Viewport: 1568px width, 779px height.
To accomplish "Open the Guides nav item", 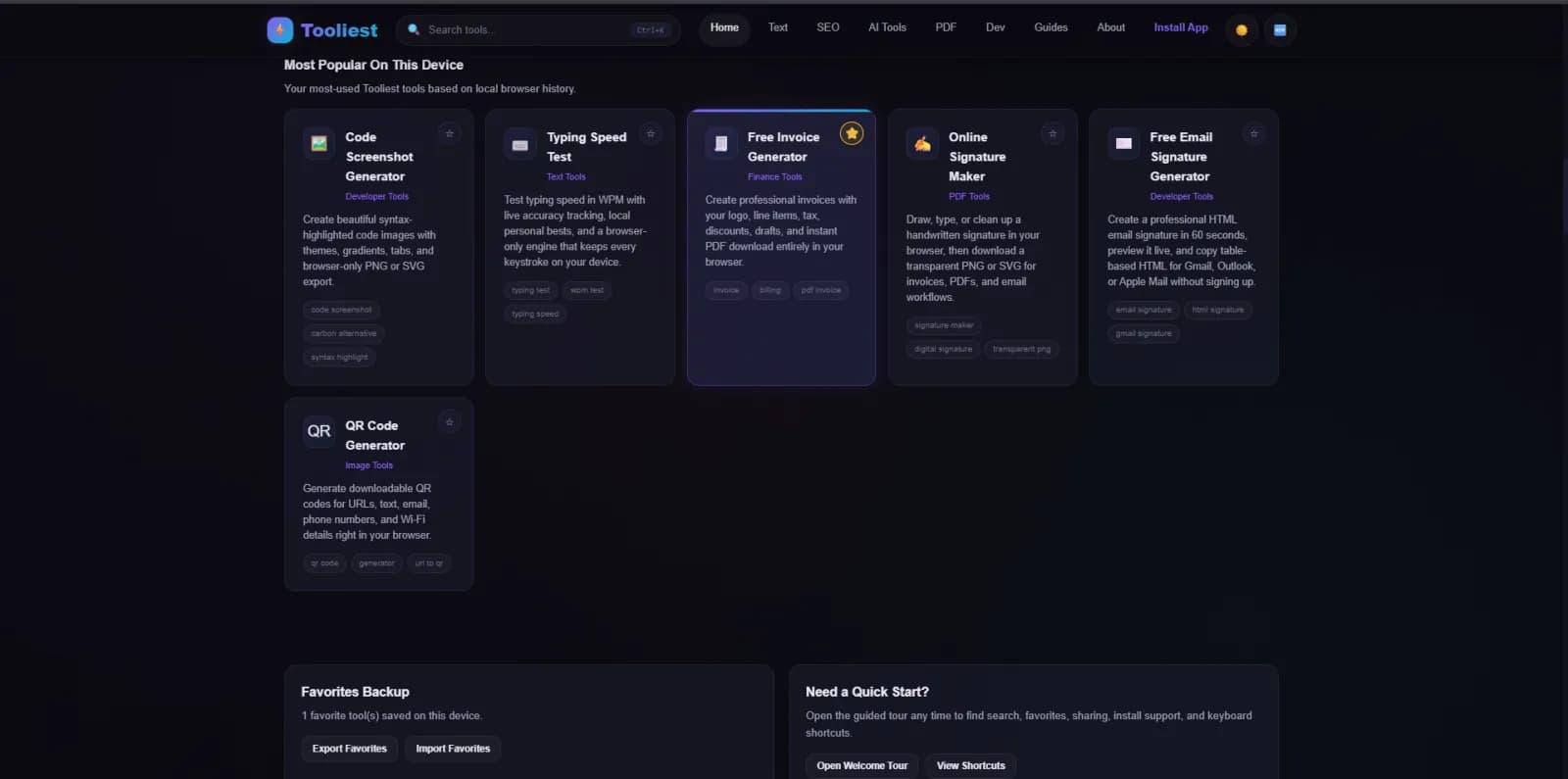I will click(1051, 27).
